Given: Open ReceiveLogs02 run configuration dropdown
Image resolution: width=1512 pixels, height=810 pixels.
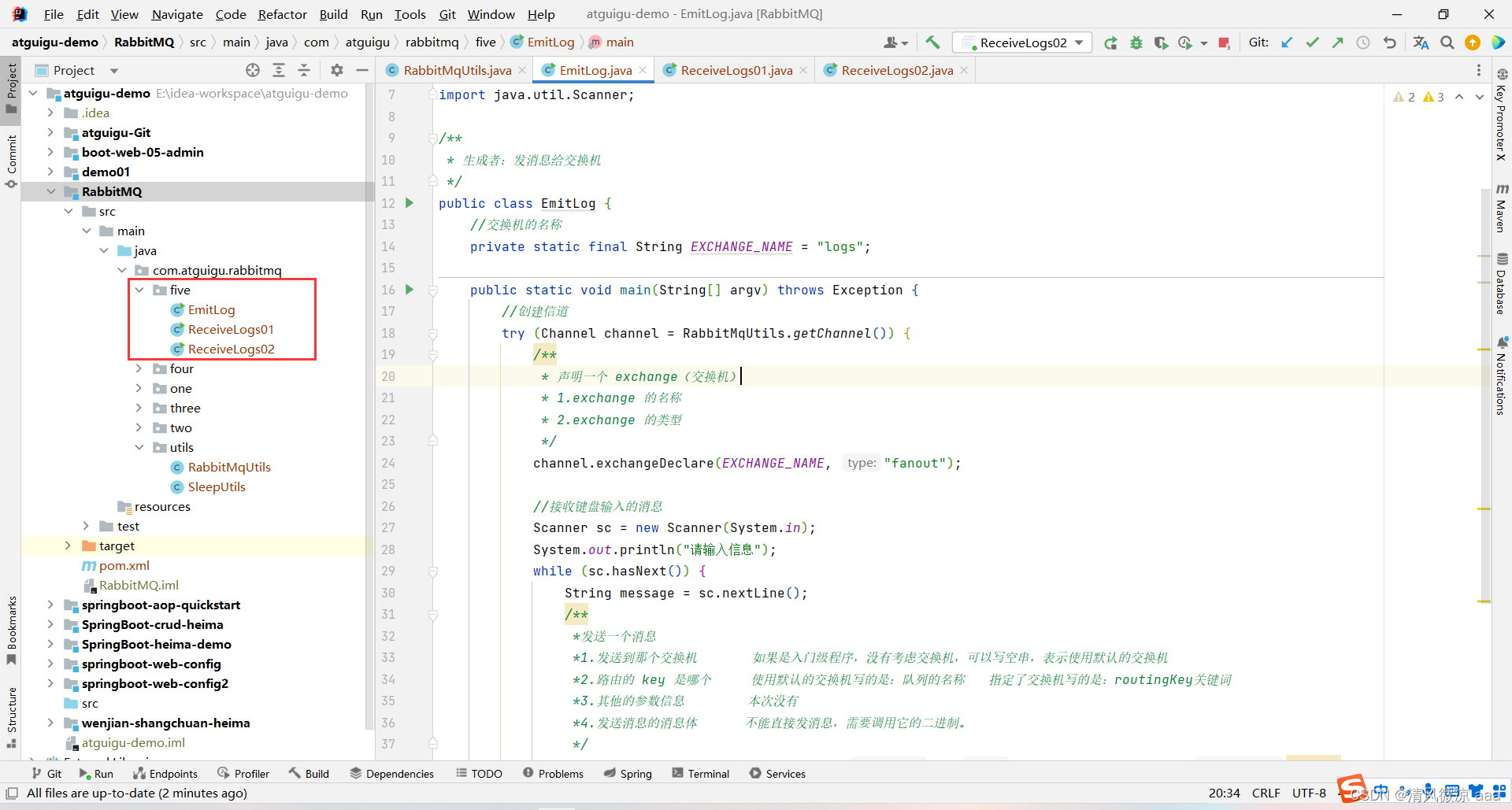Looking at the screenshot, I should [1022, 43].
